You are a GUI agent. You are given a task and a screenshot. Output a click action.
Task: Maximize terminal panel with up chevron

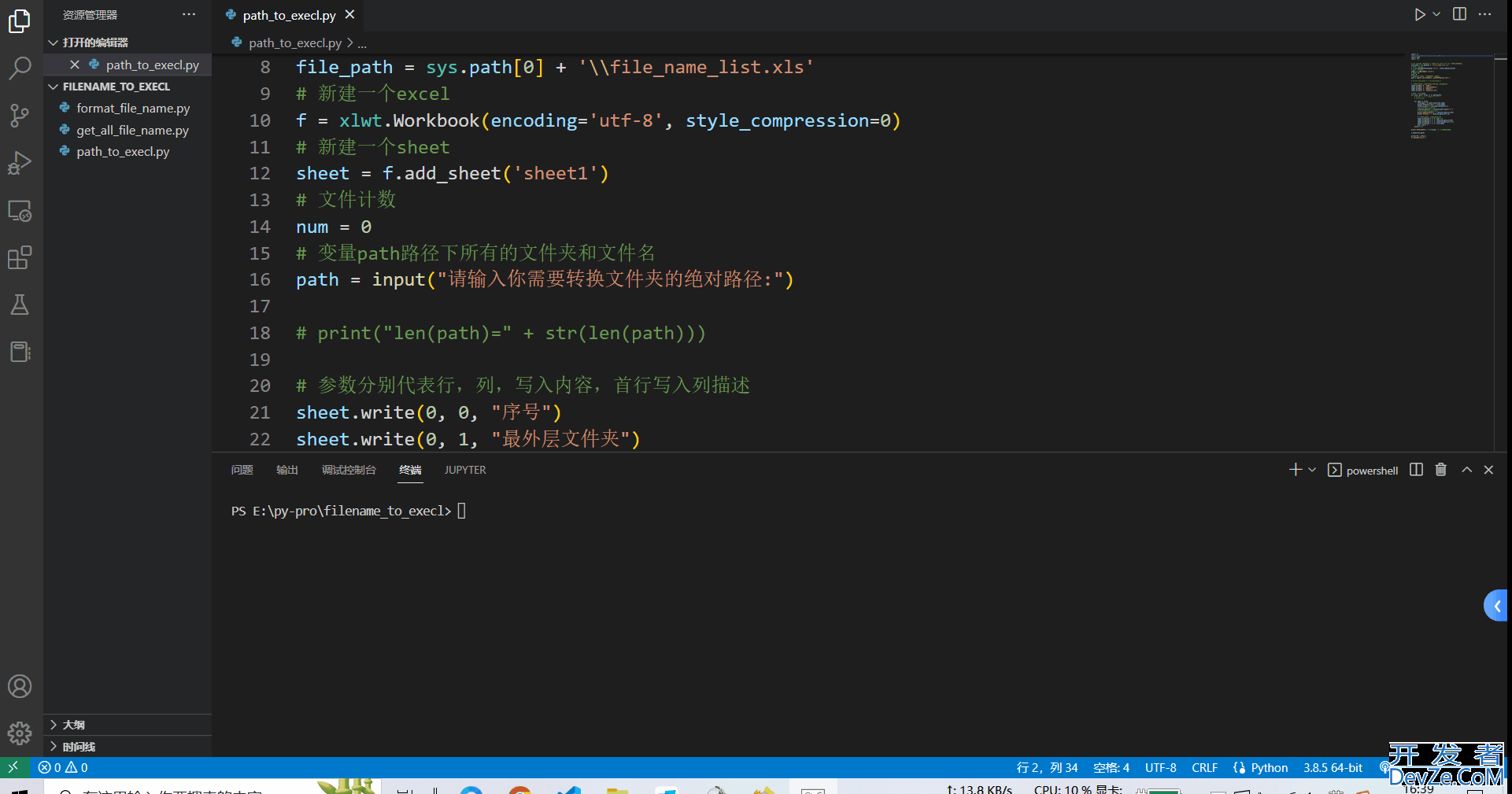point(1466,470)
